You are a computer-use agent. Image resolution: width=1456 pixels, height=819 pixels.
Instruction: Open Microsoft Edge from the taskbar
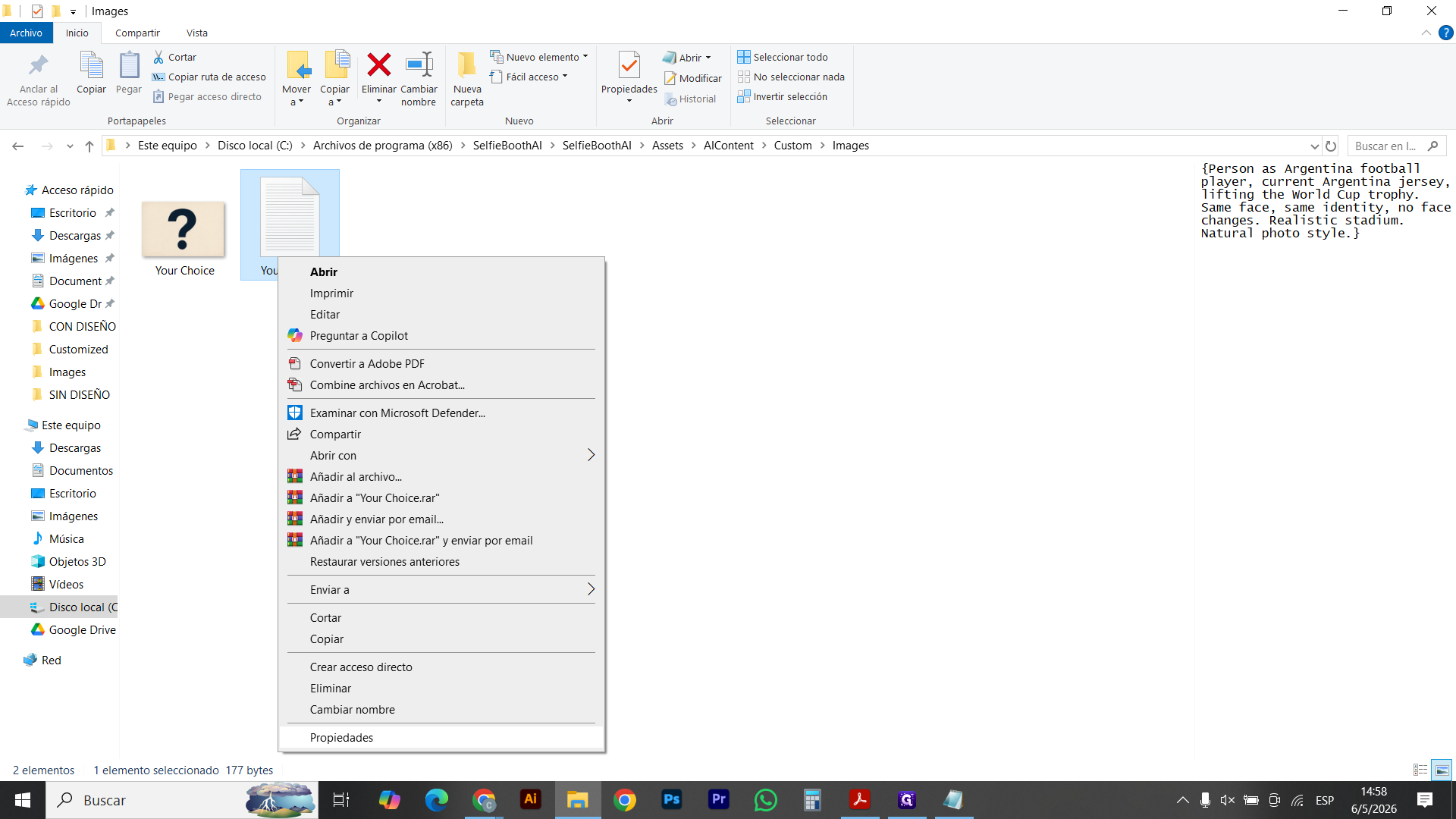coord(437,799)
